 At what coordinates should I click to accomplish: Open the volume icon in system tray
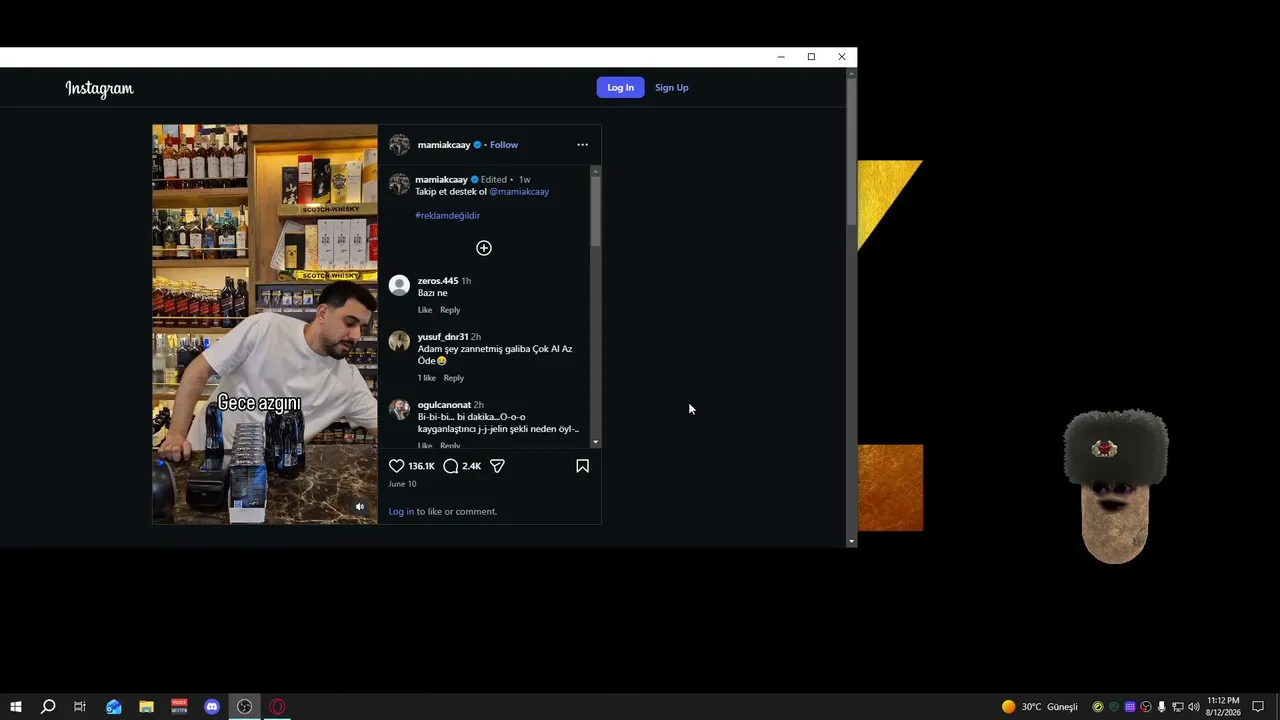coord(1193,707)
